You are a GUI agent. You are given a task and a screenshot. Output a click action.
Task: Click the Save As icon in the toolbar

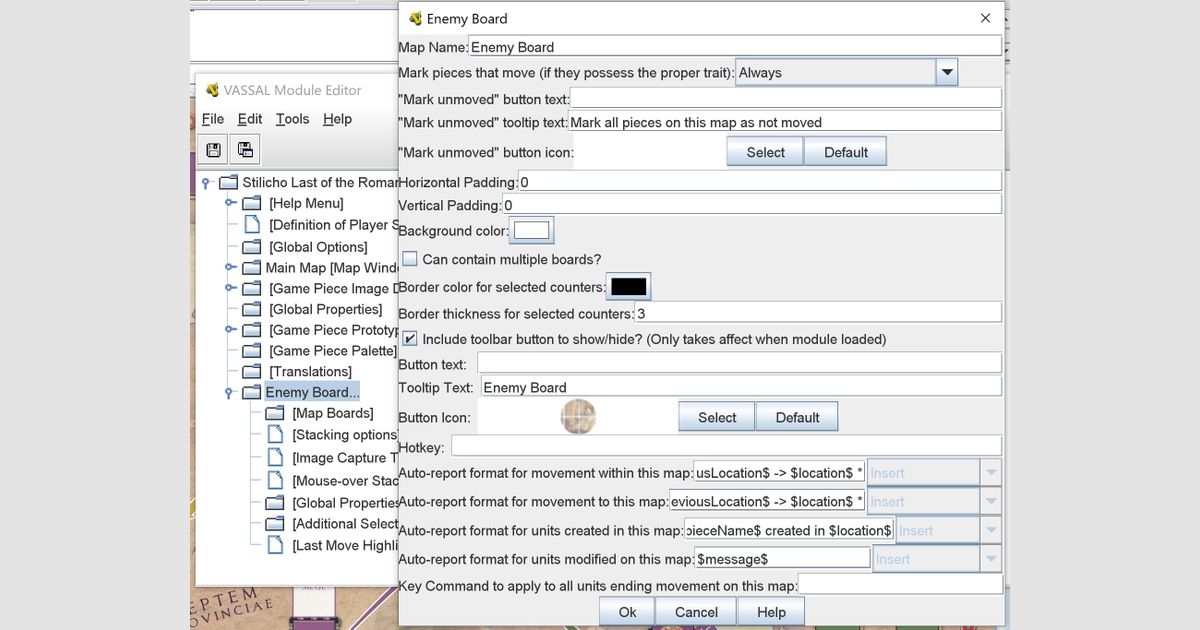tap(244, 149)
